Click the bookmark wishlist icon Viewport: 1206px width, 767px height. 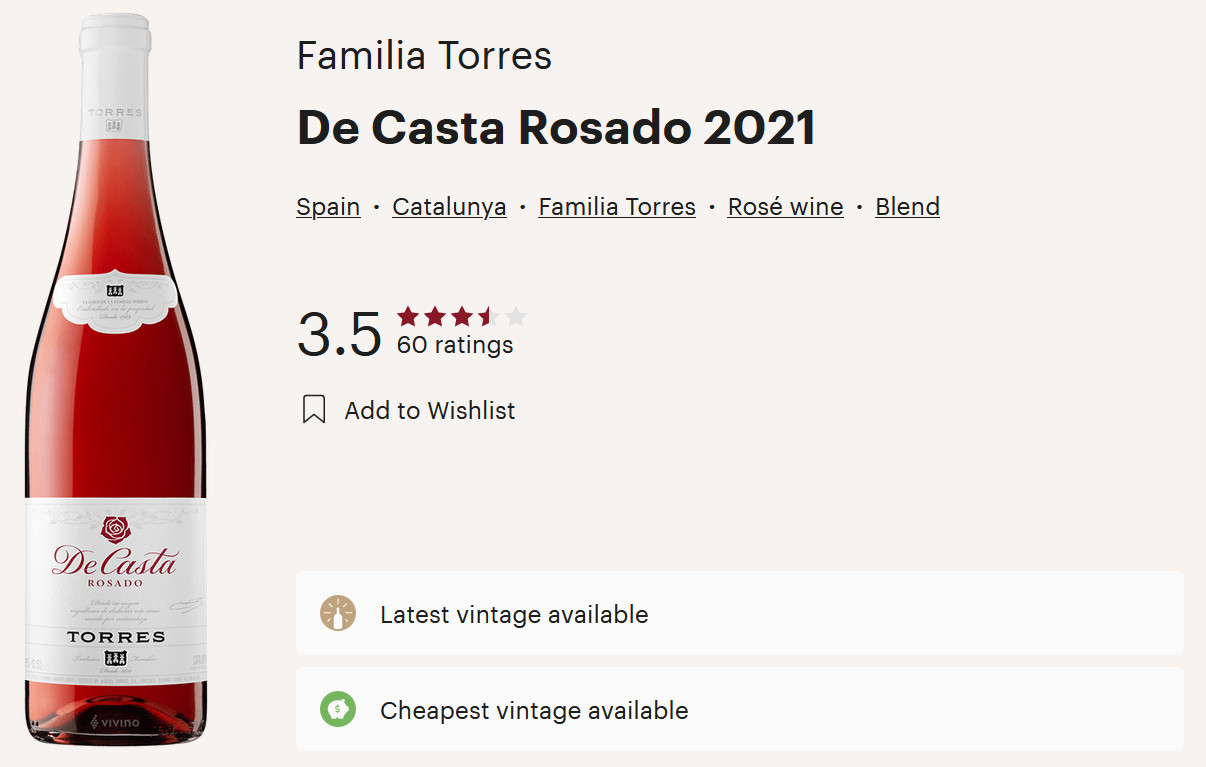(314, 410)
